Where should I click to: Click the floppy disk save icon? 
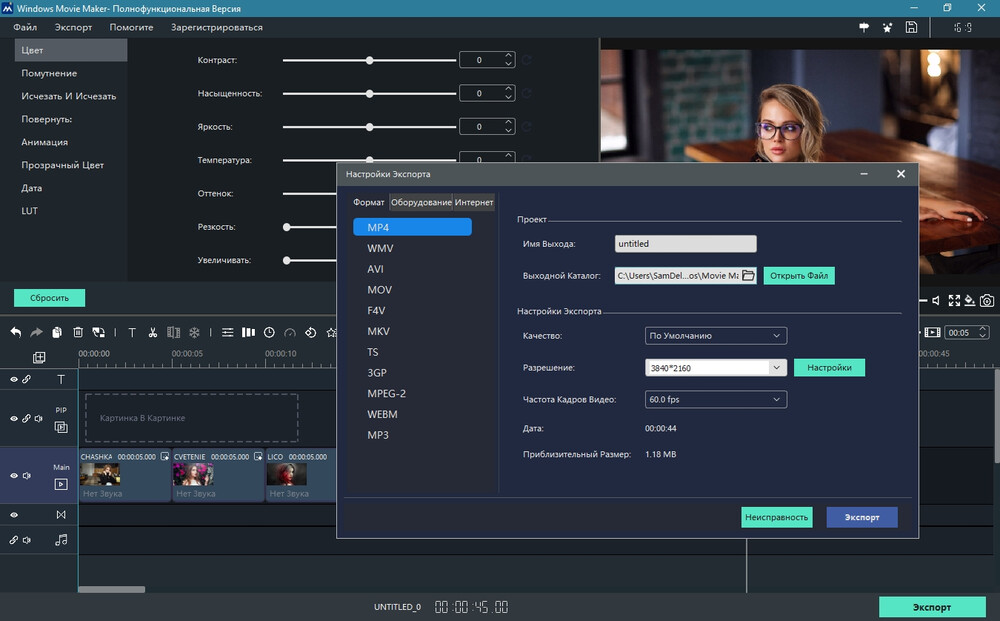click(x=911, y=28)
